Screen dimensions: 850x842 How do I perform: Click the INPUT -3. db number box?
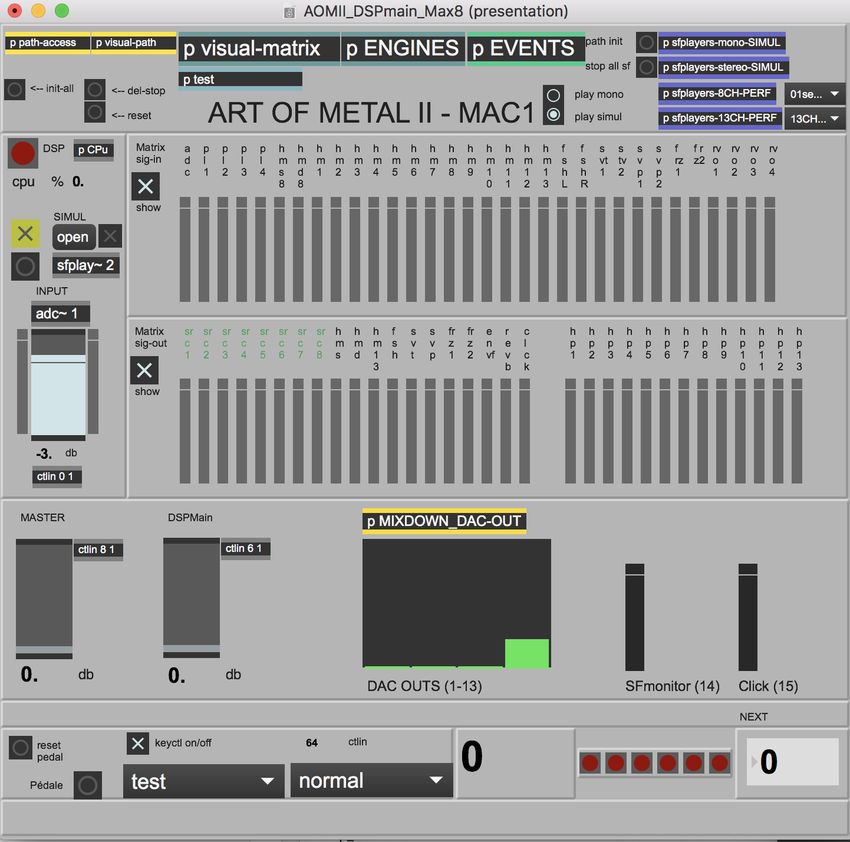coord(43,453)
